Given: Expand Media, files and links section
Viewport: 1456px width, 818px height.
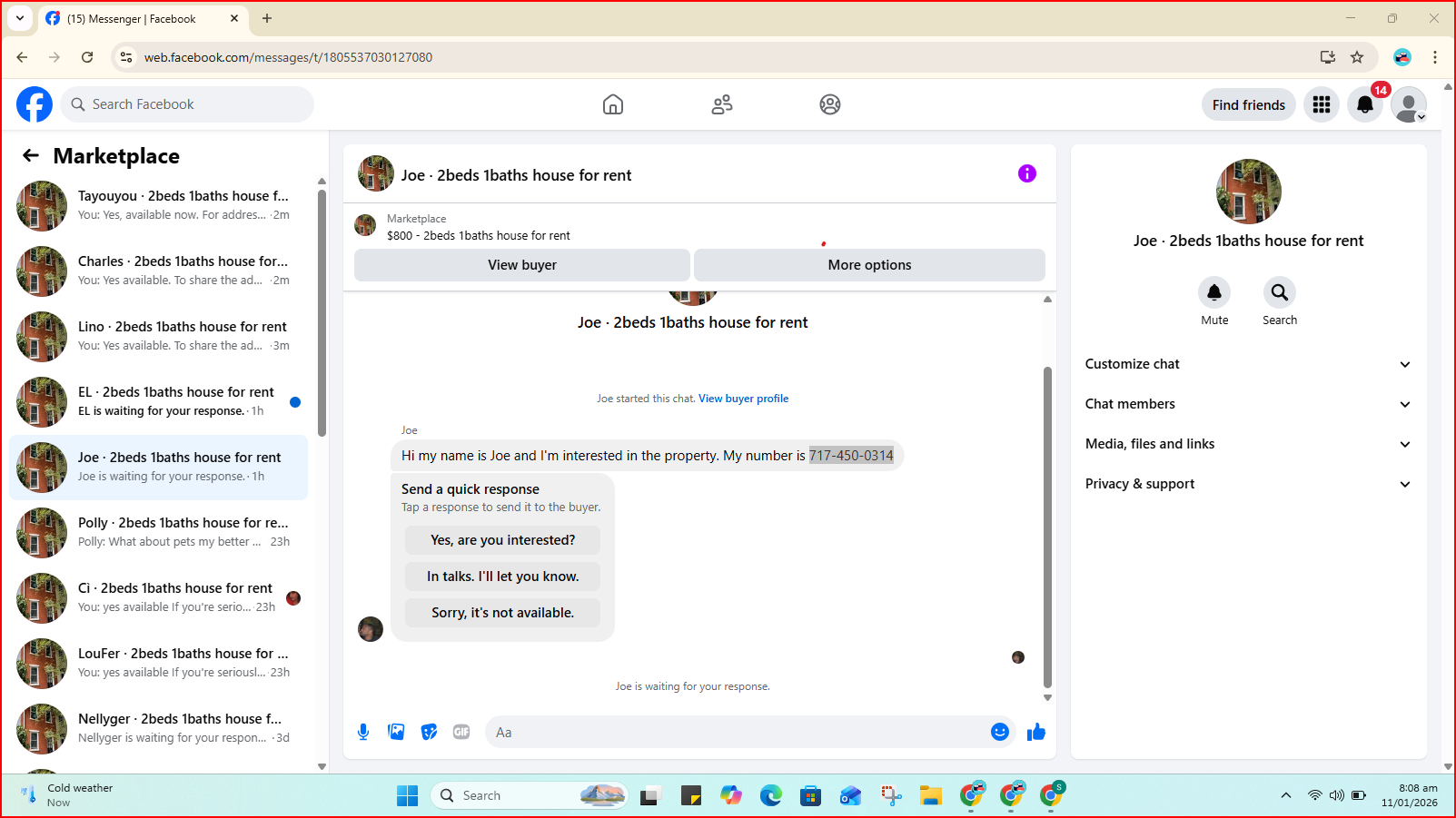Looking at the screenshot, I should pos(1248,444).
